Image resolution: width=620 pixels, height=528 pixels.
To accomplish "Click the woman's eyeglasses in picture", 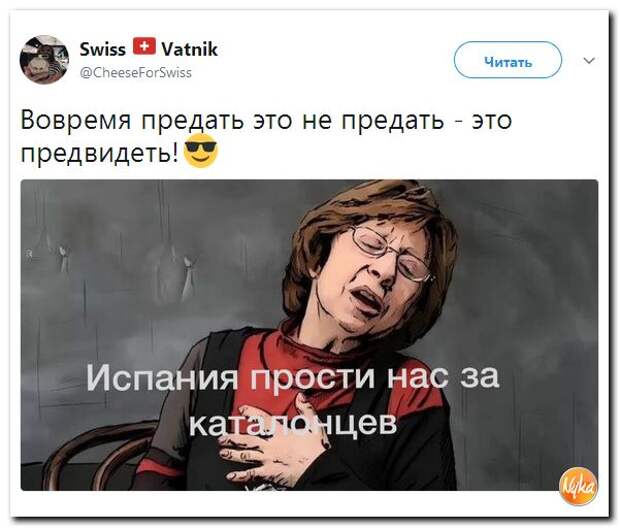I will (x=391, y=252).
